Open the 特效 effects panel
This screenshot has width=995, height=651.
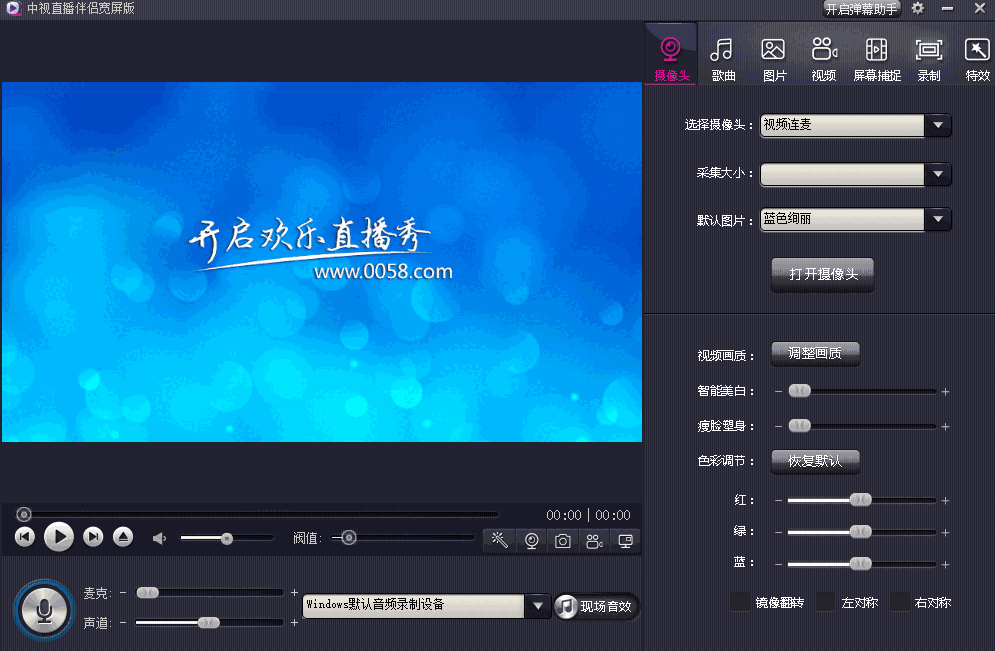coord(977,55)
